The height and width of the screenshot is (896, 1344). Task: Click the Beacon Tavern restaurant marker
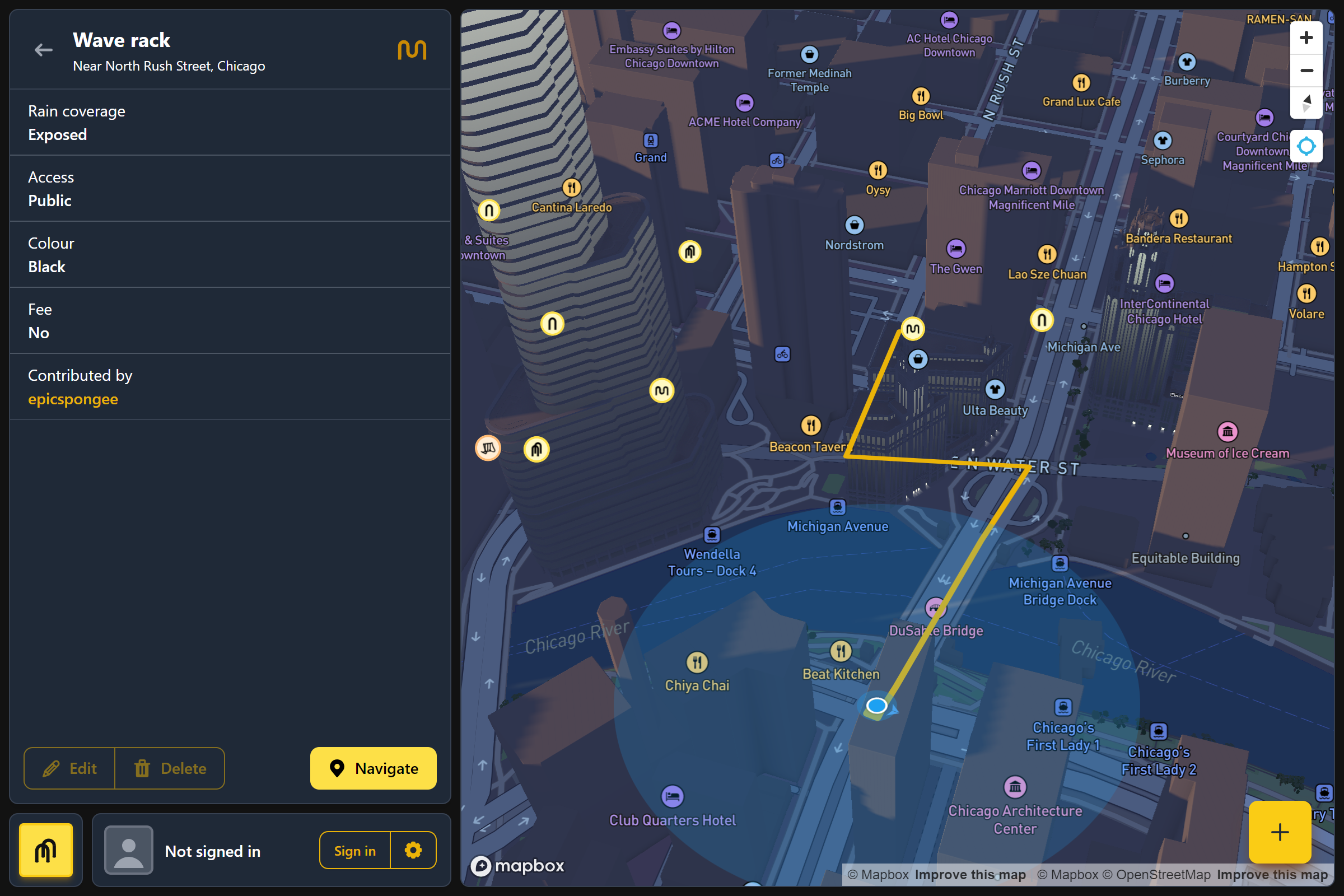[x=811, y=425]
